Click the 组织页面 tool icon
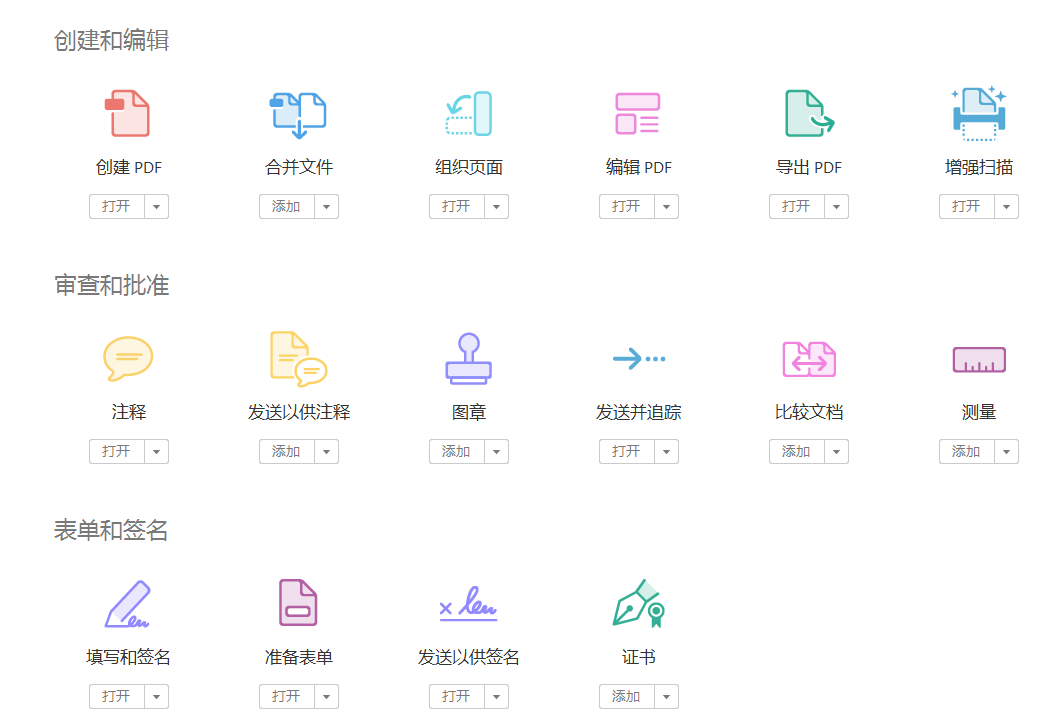Viewport: 1040px width, 712px height. pos(468,112)
